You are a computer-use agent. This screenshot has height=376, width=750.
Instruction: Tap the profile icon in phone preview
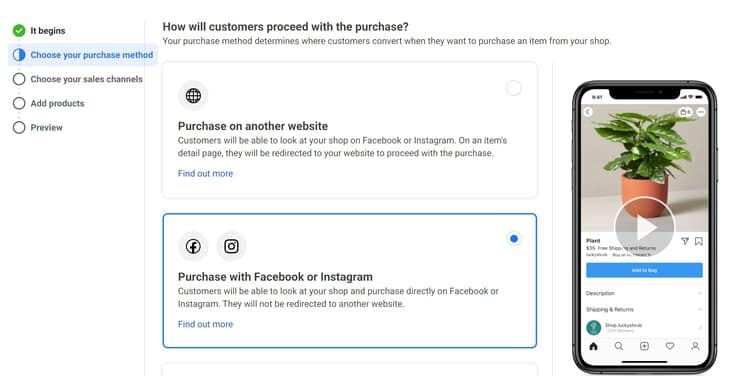(695, 346)
